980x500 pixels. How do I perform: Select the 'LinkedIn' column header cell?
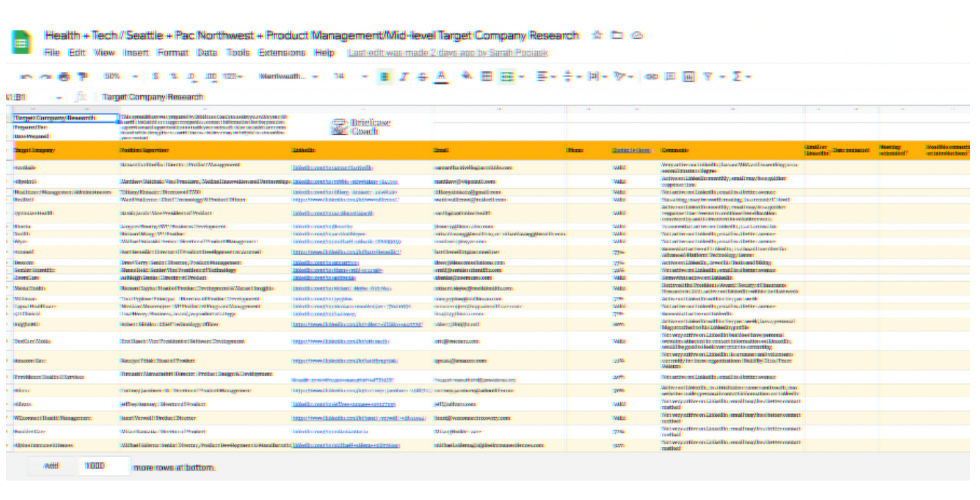pos(361,150)
